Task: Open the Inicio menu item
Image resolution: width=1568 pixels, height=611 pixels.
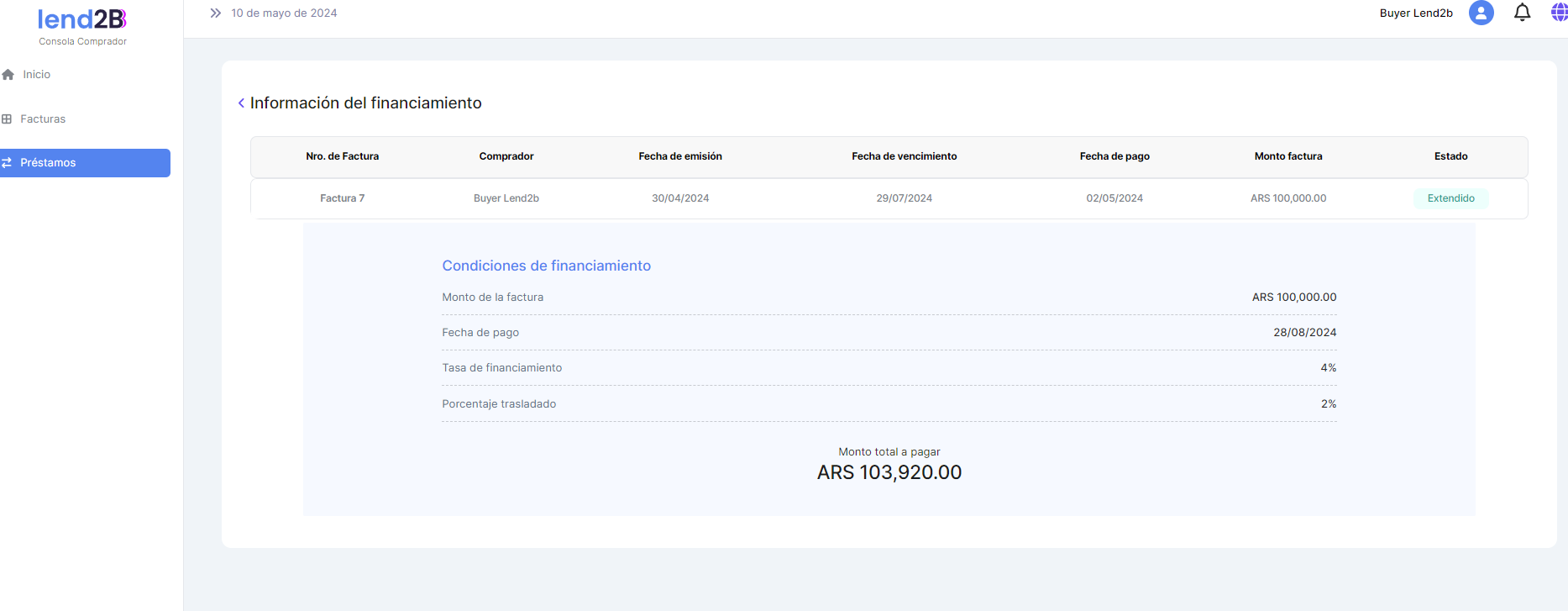Action: tap(37, 75)
